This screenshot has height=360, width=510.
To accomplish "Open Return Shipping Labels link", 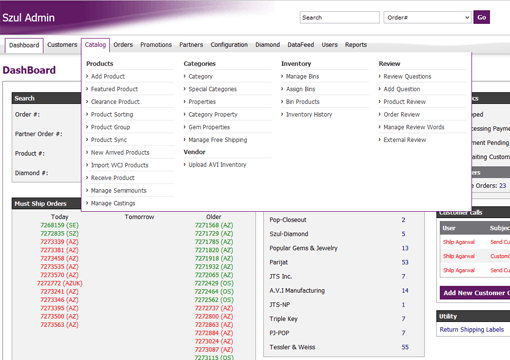I will [472, 330].
